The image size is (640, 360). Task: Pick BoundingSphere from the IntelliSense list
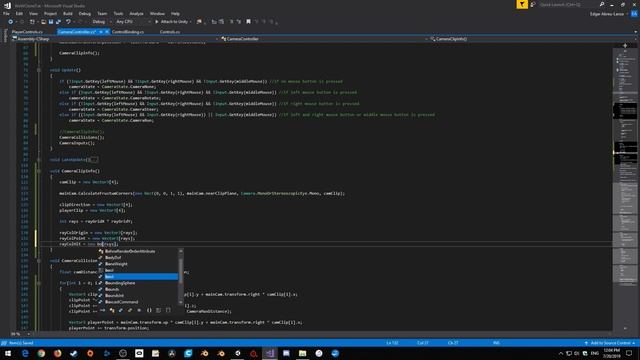120,283
